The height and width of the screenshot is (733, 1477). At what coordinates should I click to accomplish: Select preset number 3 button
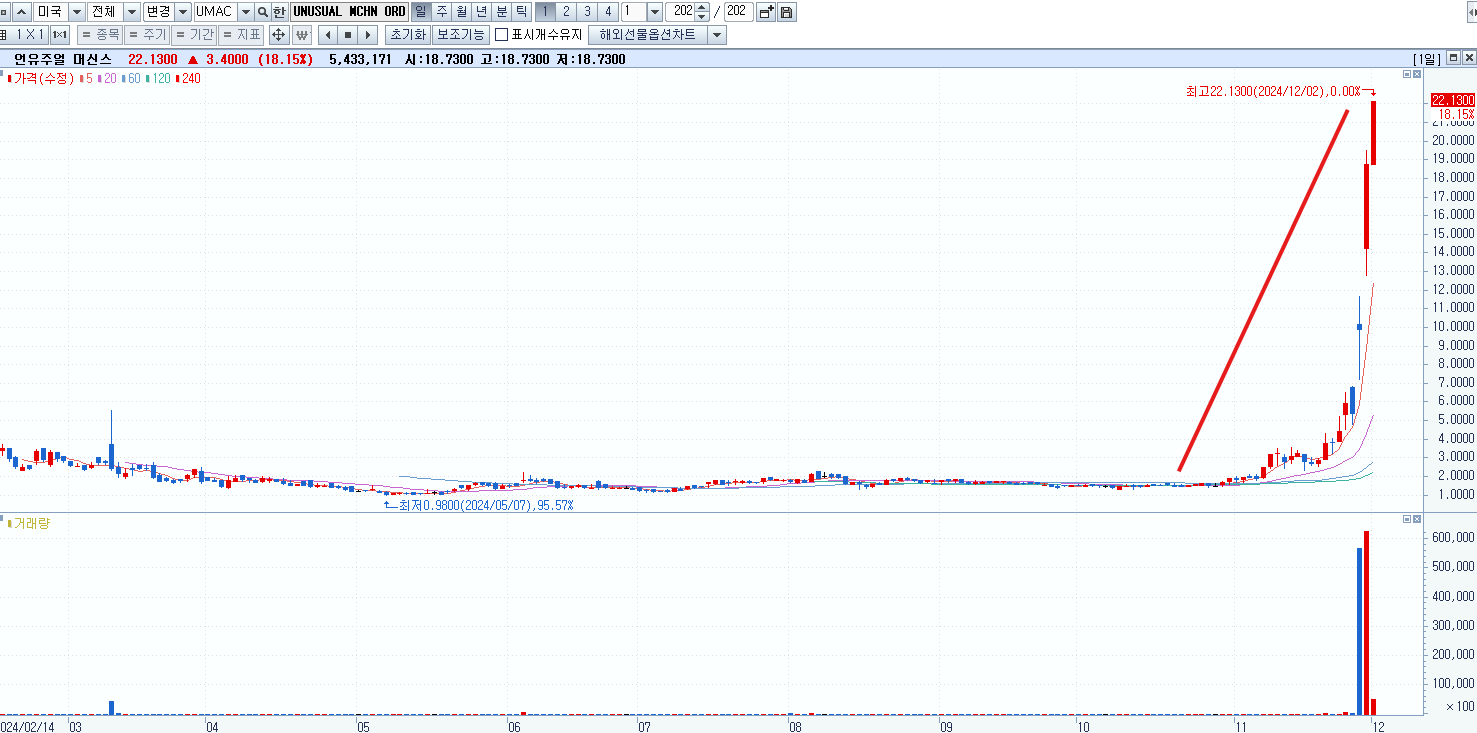587,12
